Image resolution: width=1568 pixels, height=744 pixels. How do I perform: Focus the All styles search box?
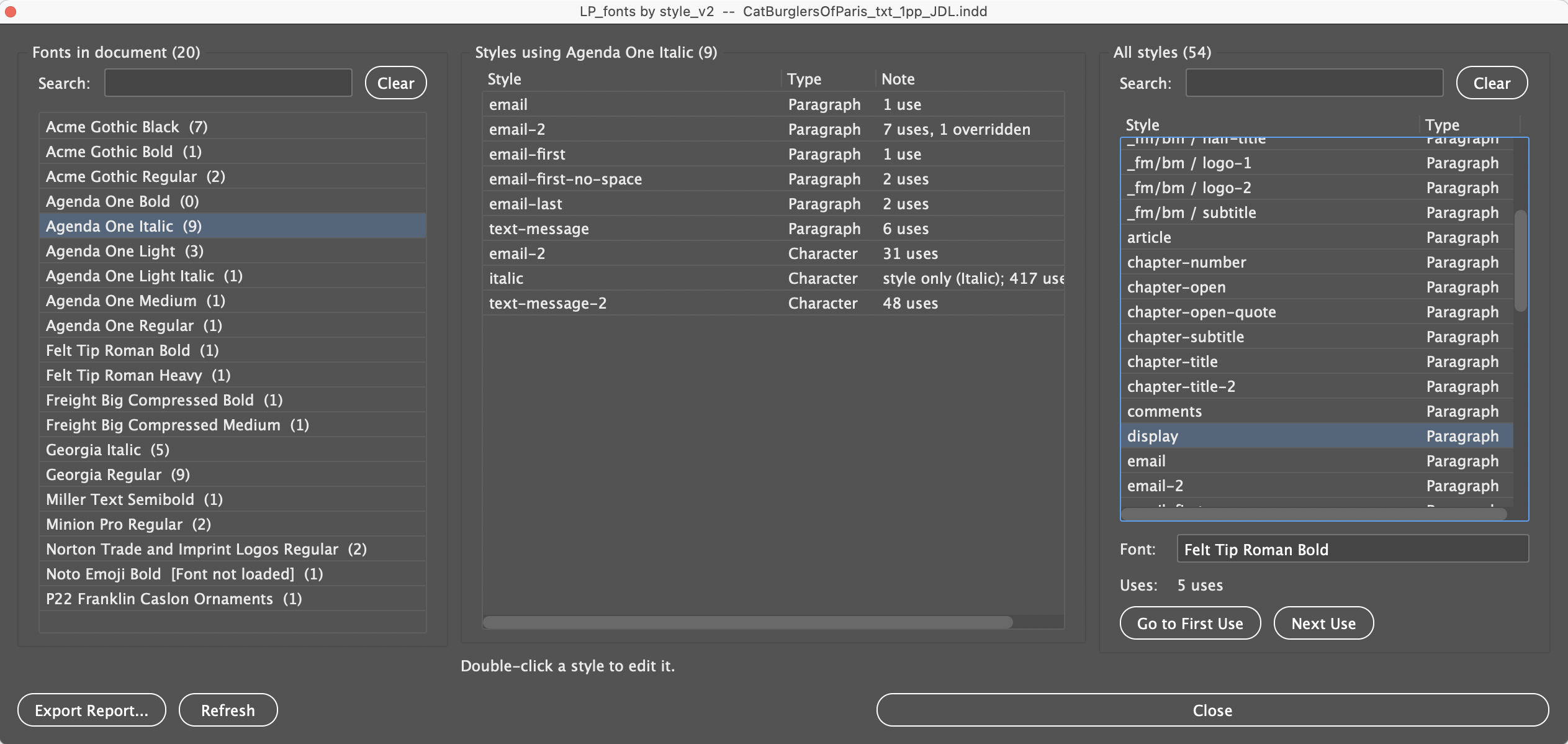[x=1314, y=83]
